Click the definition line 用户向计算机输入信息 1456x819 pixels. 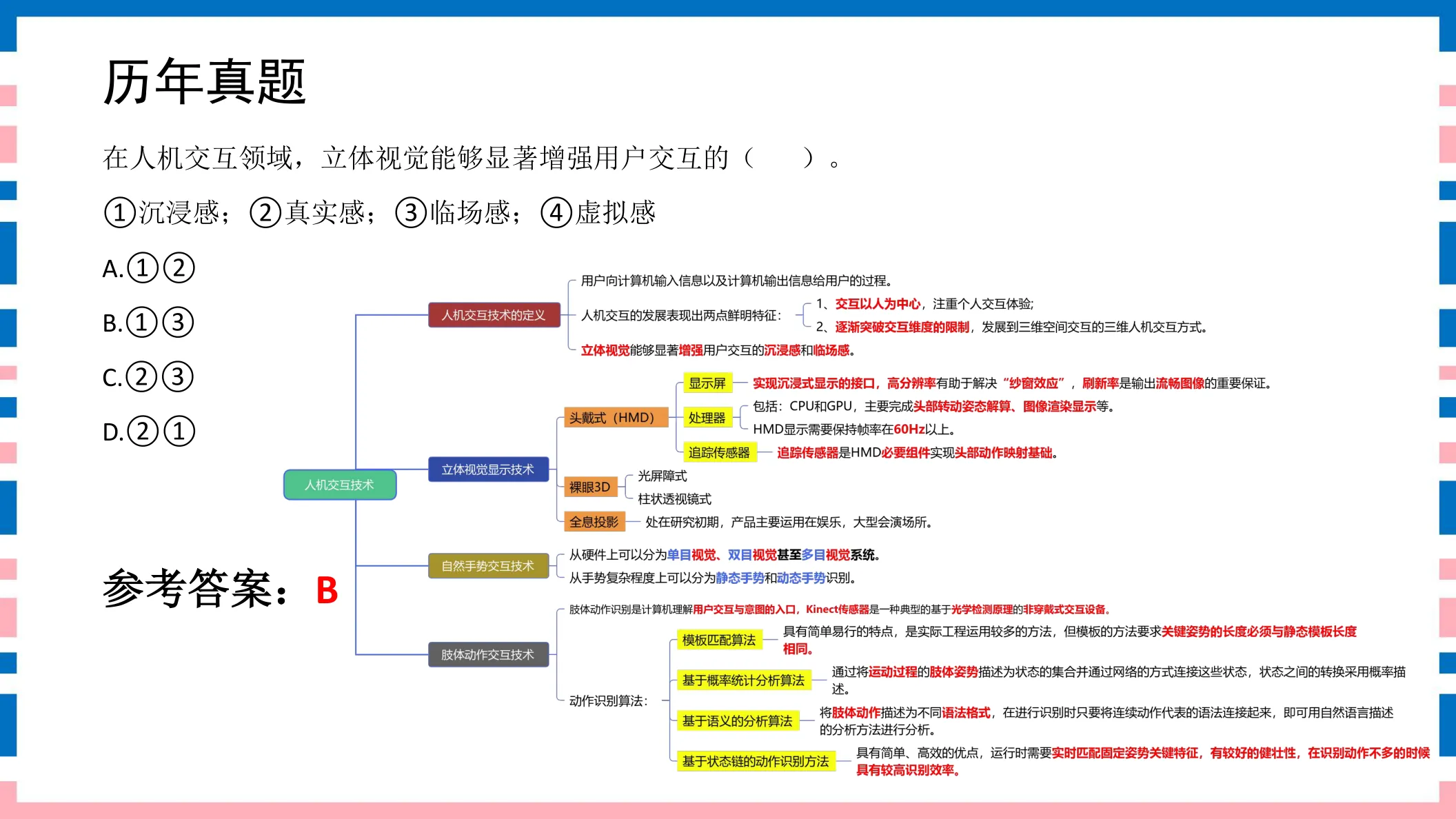click(x=738, y=281)
